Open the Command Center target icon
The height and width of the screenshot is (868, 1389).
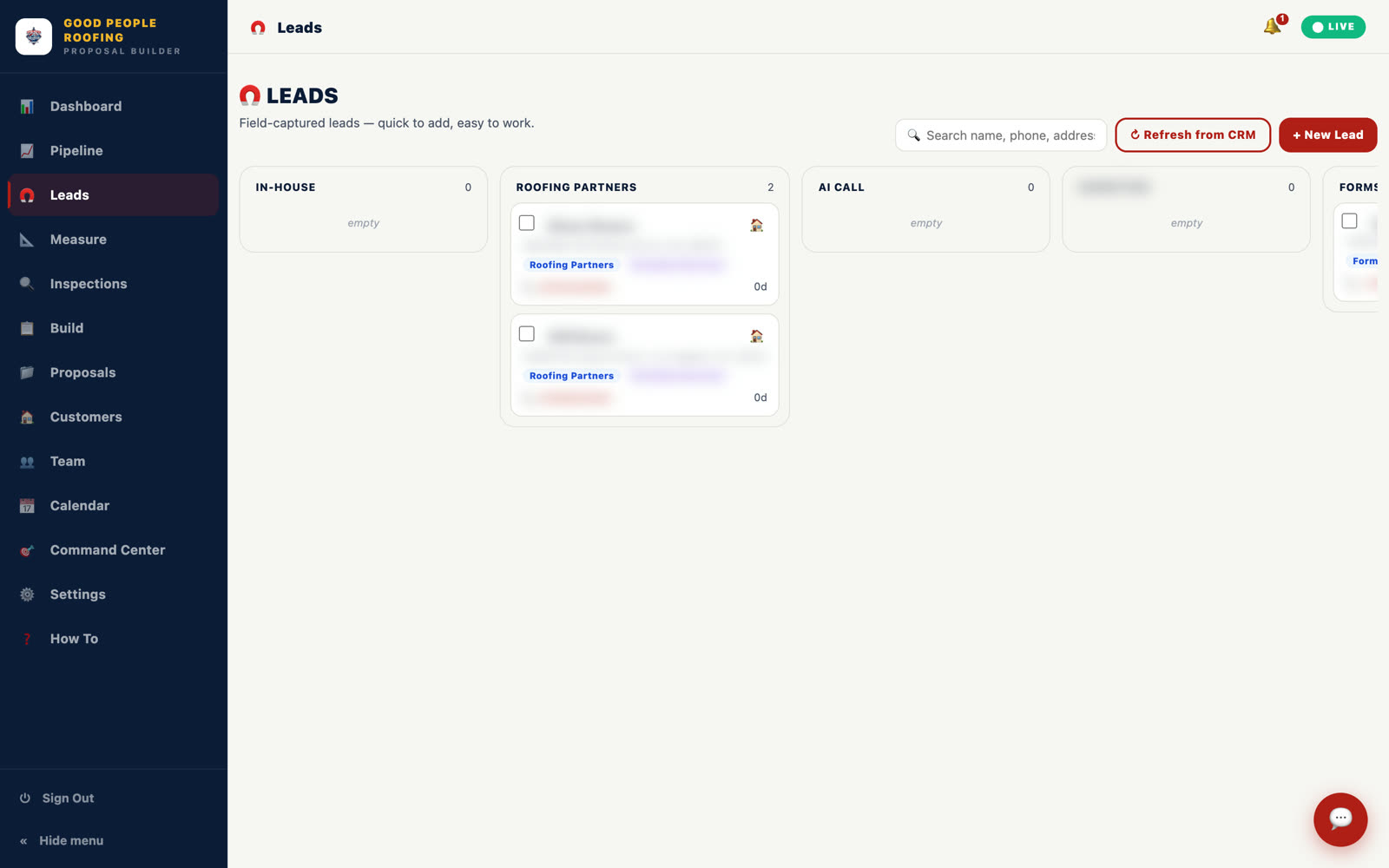27,550
